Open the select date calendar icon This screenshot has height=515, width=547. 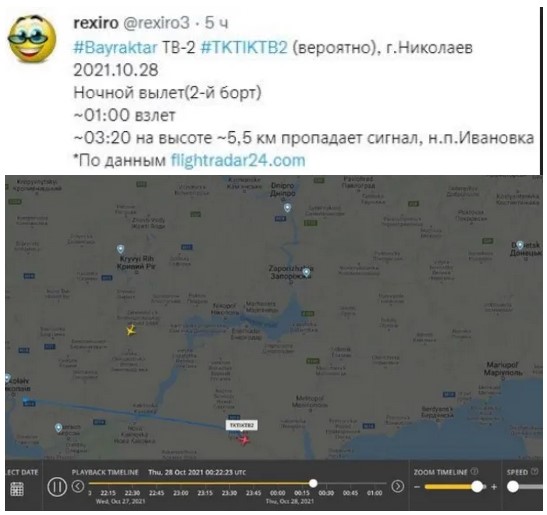coord(17,489)
